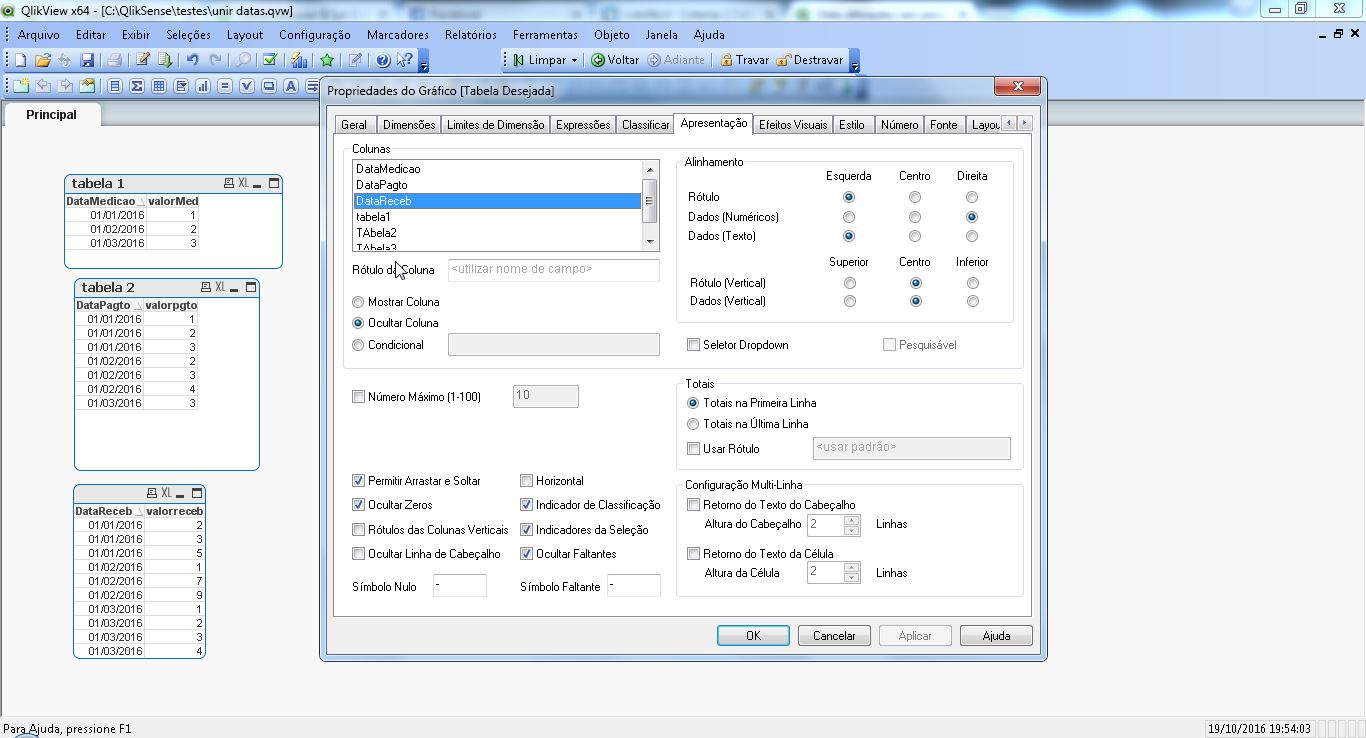Toggle the Indicador de Classificação checkbox
Viewport: 1366px width, 738px height.
526,505
